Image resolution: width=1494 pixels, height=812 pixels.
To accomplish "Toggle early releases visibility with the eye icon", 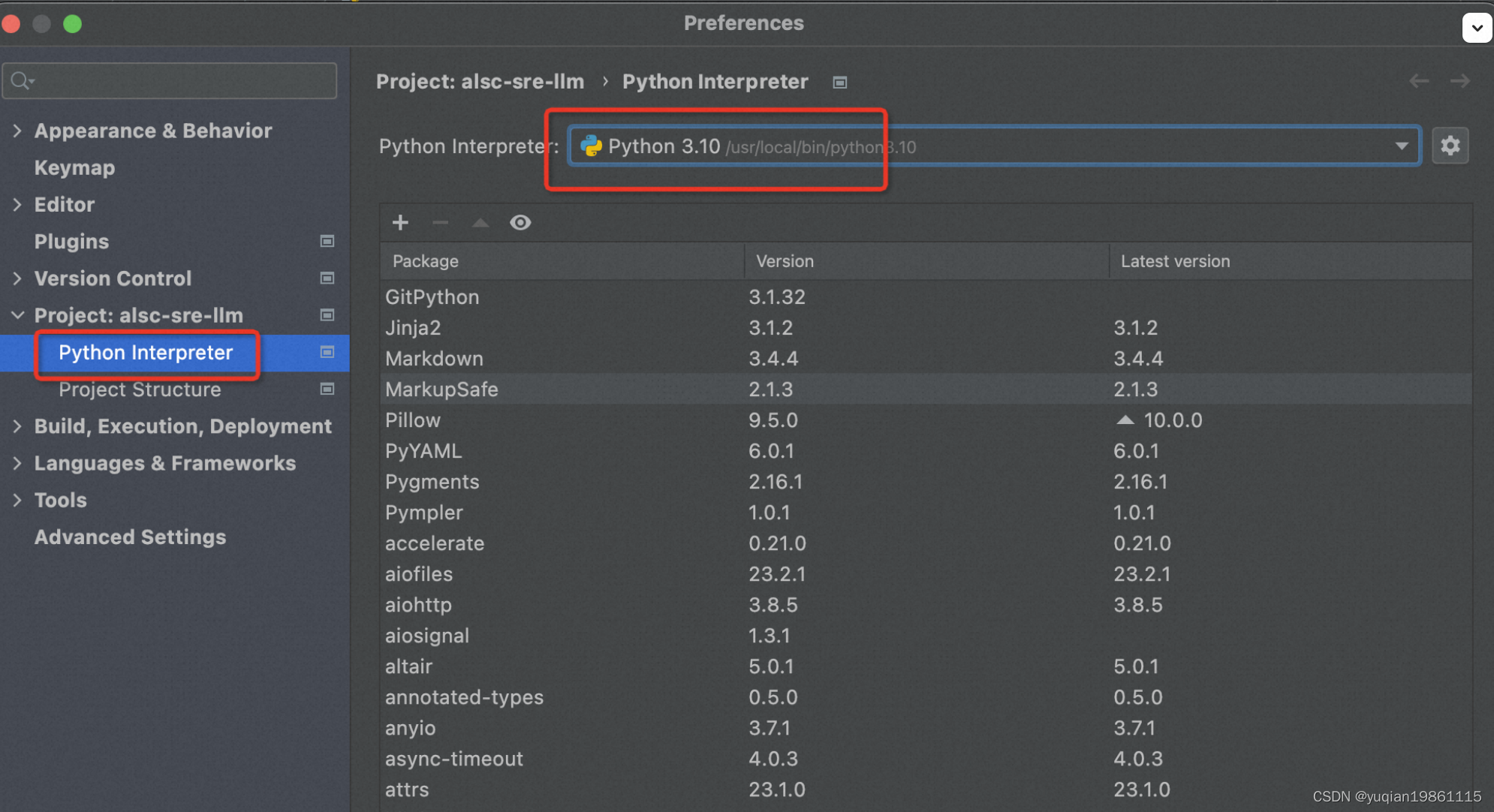I will (520, 222).
